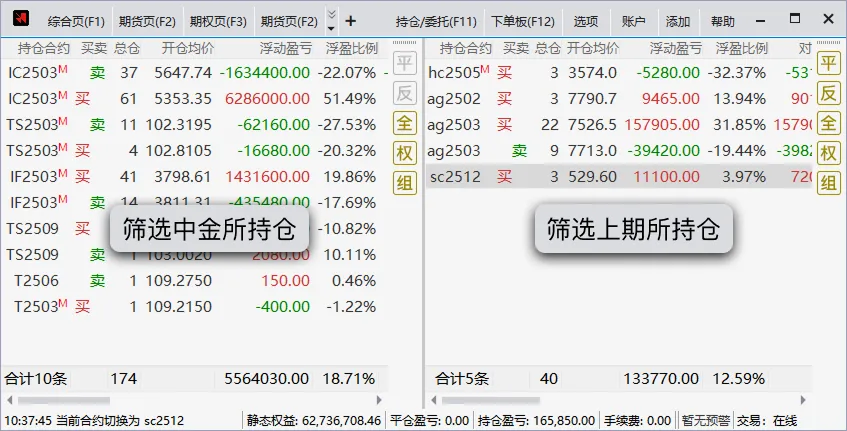Click left panel 合计10条 summary
This screenshot has width=847, height=431.
pos(36,379)
